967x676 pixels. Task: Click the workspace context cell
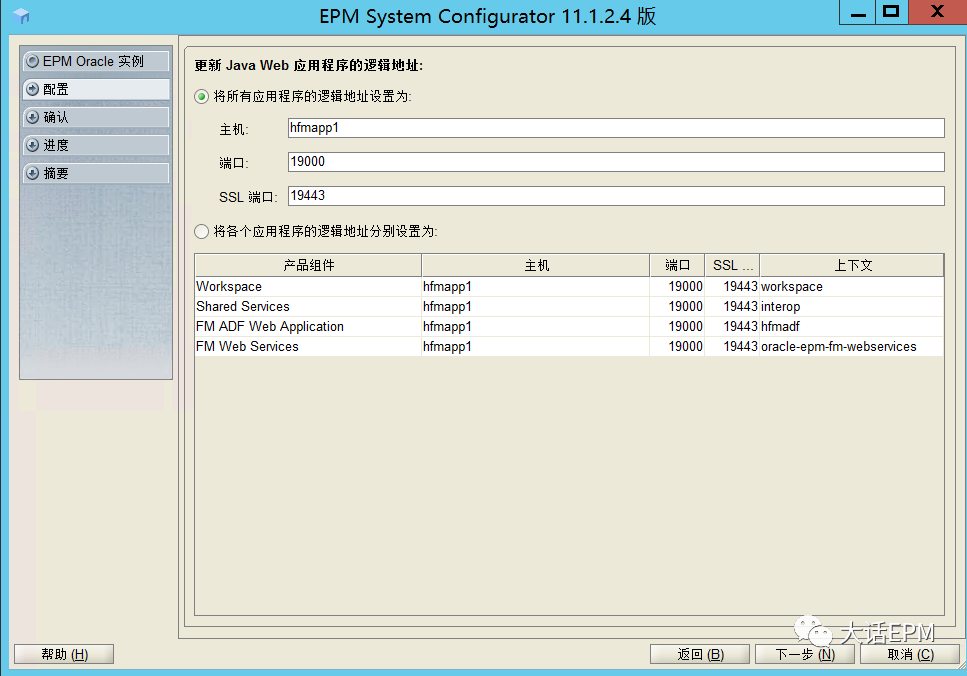click(x=852, y=286)
